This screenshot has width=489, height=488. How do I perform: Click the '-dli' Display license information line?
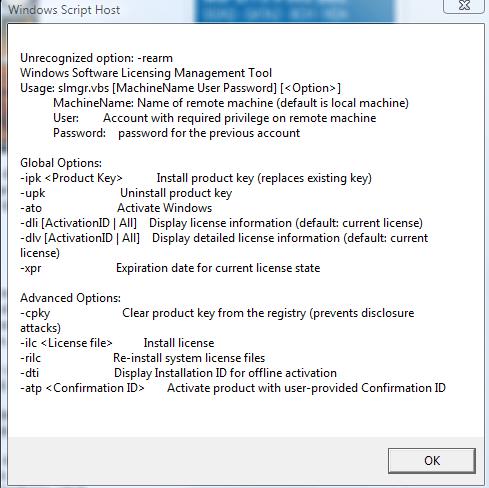(221, 223)
